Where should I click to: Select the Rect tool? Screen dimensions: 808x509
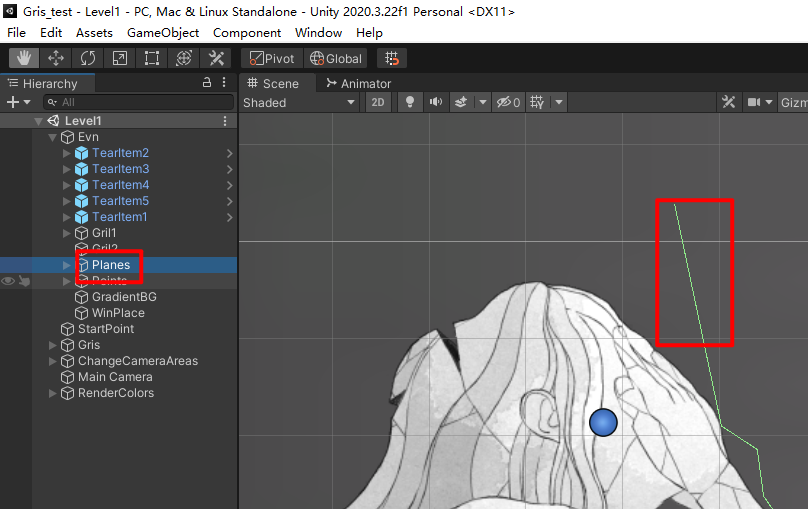(x=152, y=58)
